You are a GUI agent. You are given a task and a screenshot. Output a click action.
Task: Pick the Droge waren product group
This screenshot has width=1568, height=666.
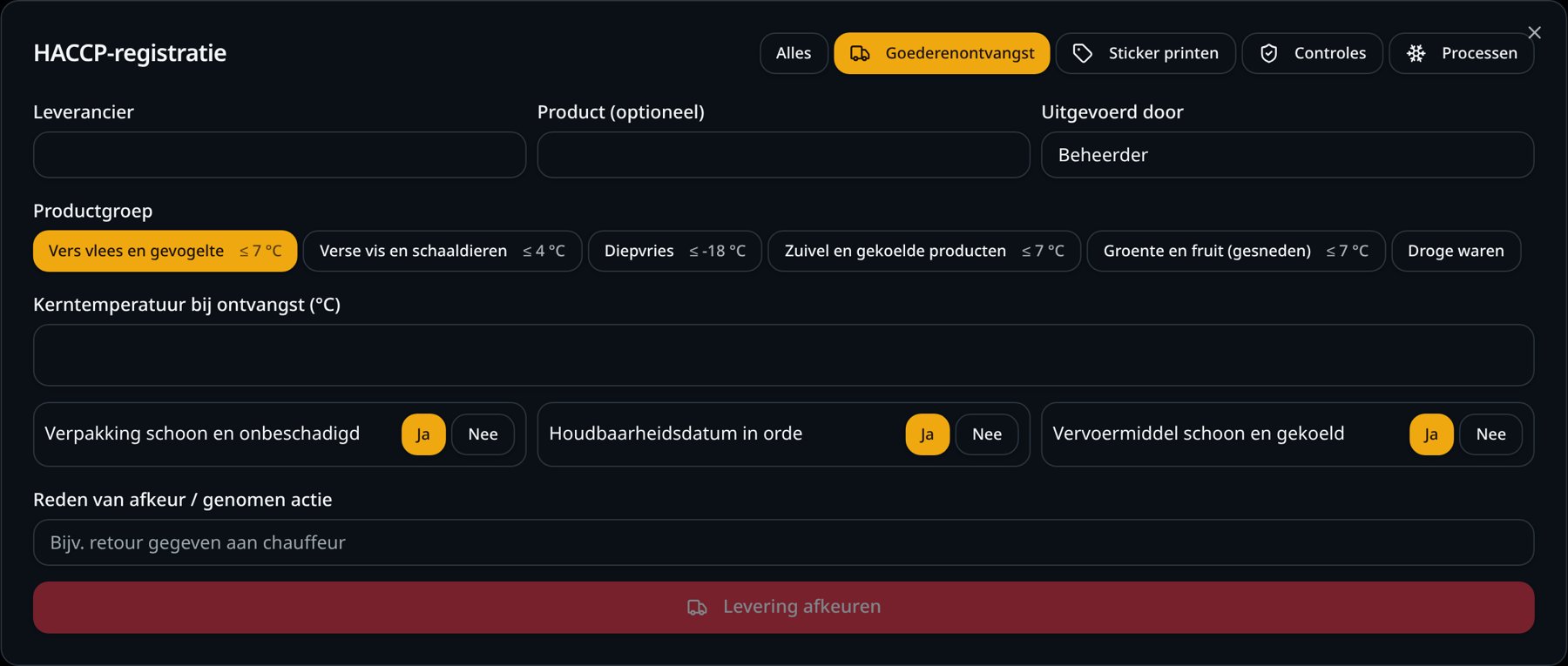[x=1456, y=251]
